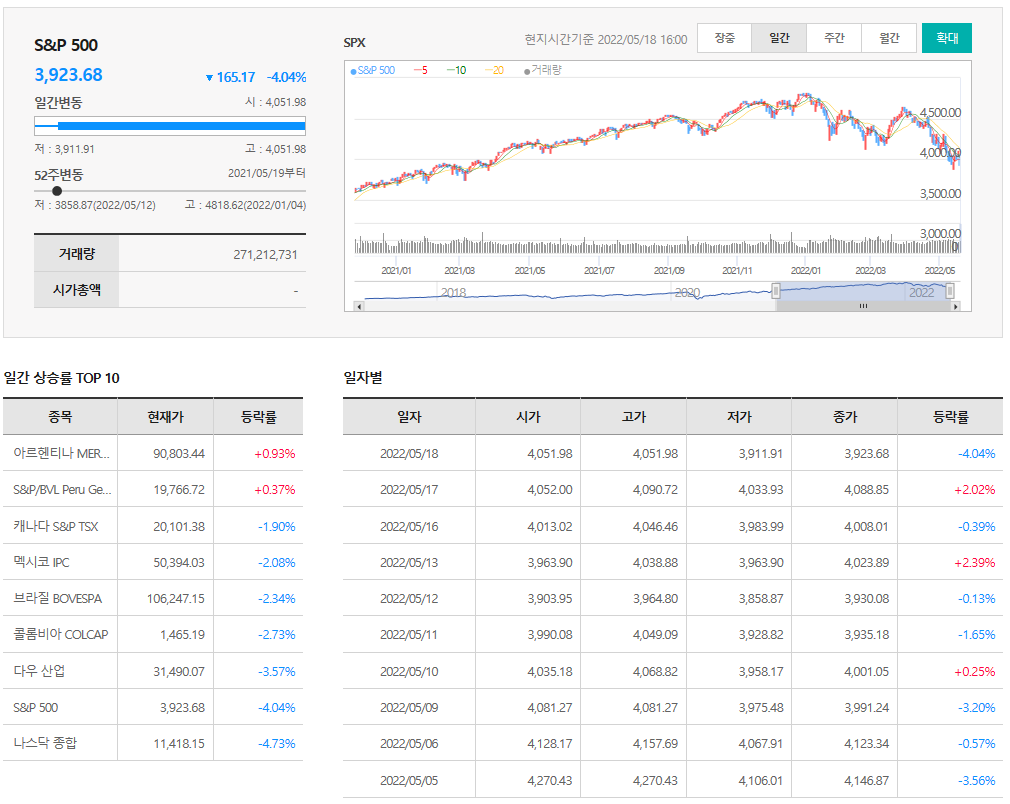
Task: Click the 2022/05/12 date cell
Action: [x=409, y=598]
